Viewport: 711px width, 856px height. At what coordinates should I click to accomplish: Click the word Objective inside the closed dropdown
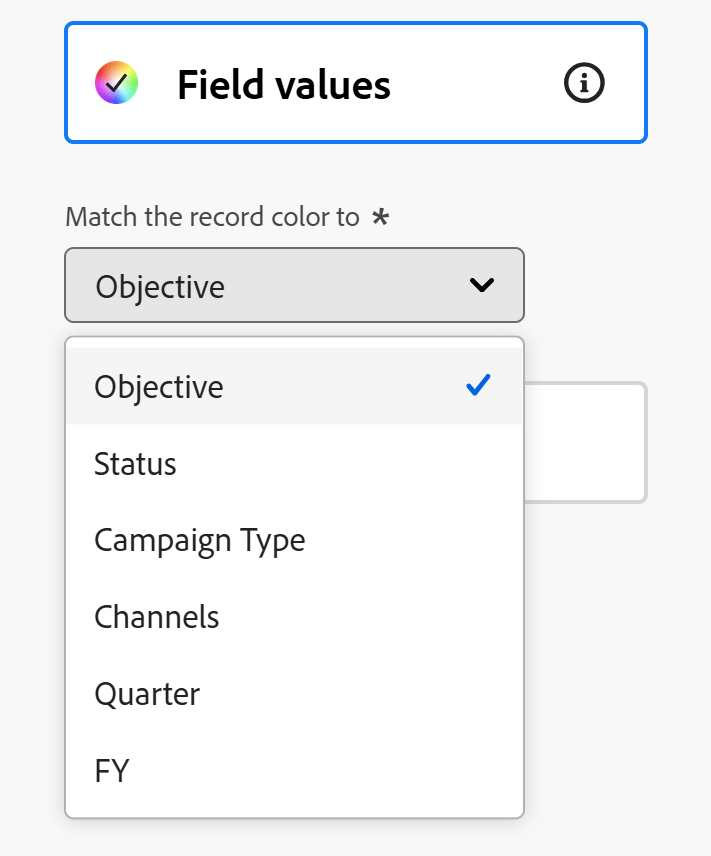pyautogui.click(x=160, y=287)
